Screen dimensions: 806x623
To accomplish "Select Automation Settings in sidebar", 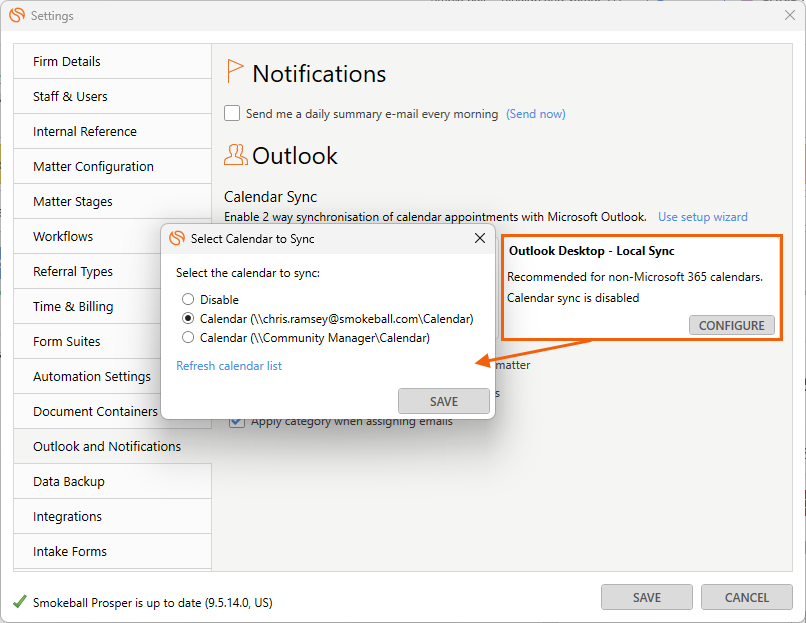I will 87,376.
